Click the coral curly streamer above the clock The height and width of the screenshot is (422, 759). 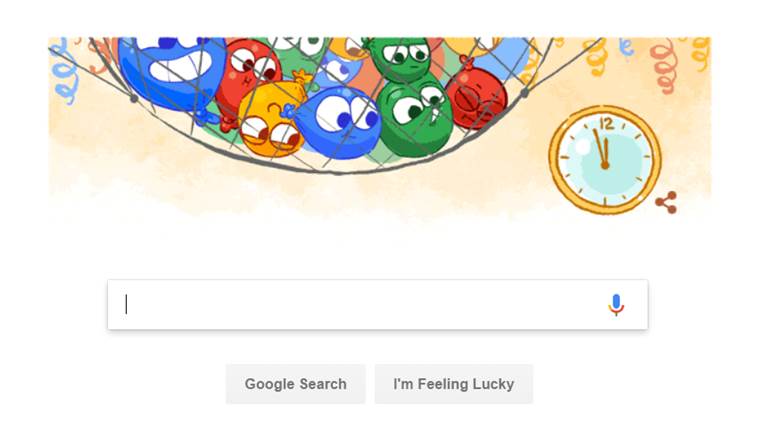tap(664, 65)
